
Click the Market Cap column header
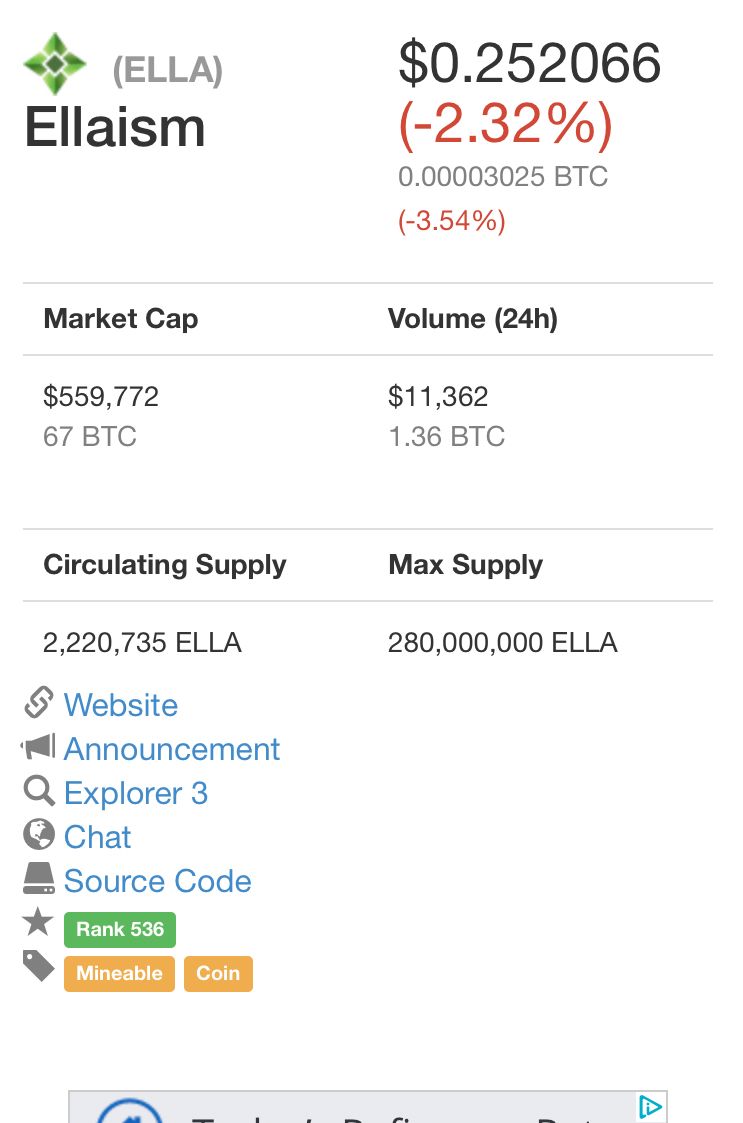click(121, 319)
